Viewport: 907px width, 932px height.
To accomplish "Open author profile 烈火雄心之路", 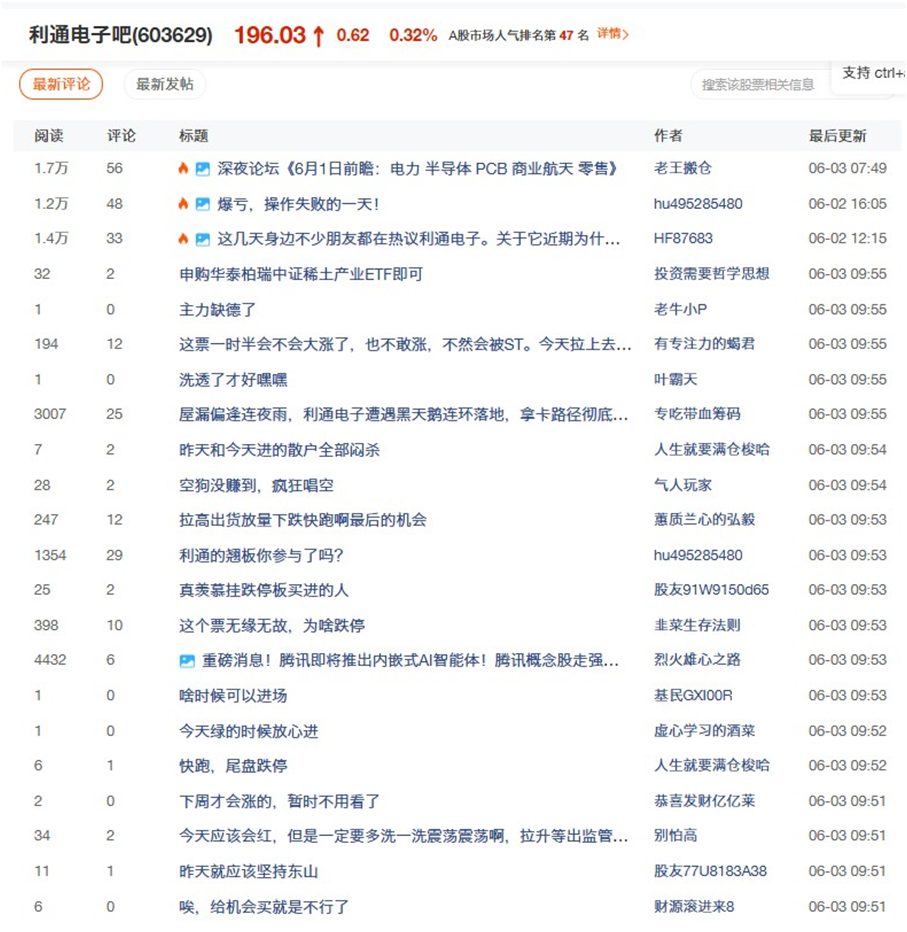I will pyautogui.click(x=697, y=660).
